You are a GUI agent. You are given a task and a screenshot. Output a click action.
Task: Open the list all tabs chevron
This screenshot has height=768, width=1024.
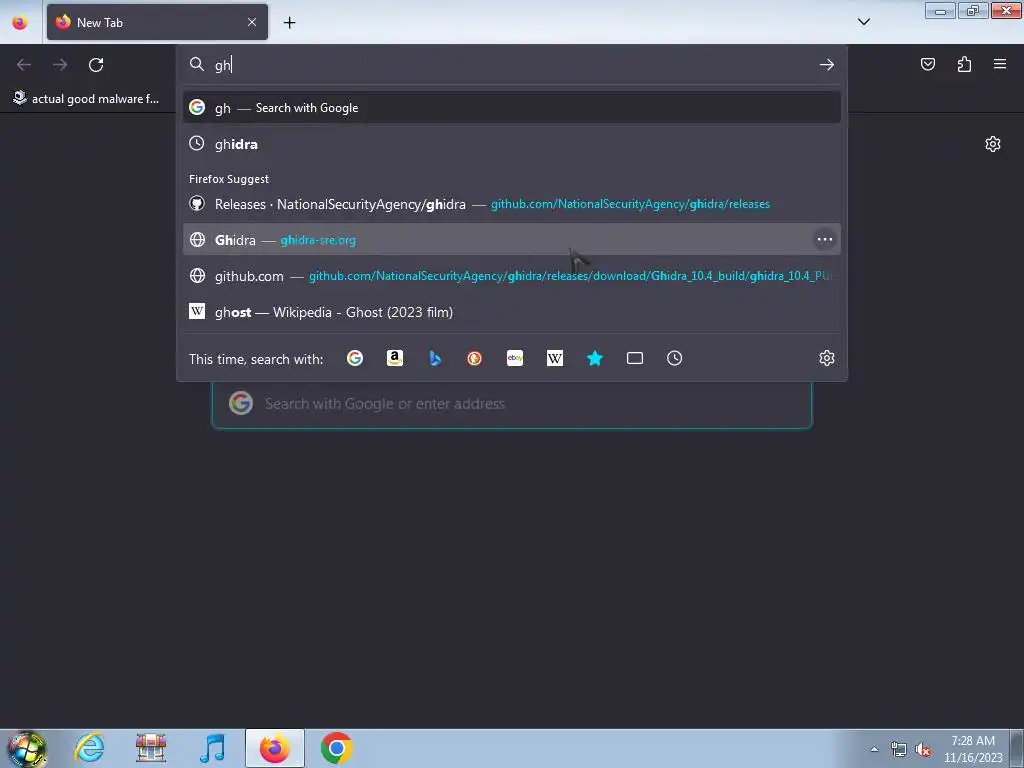coord(863,22)
